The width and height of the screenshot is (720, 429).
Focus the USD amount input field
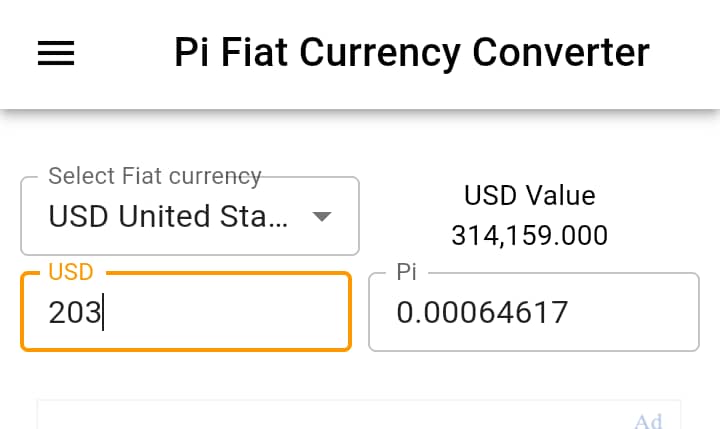coord(185,312)
